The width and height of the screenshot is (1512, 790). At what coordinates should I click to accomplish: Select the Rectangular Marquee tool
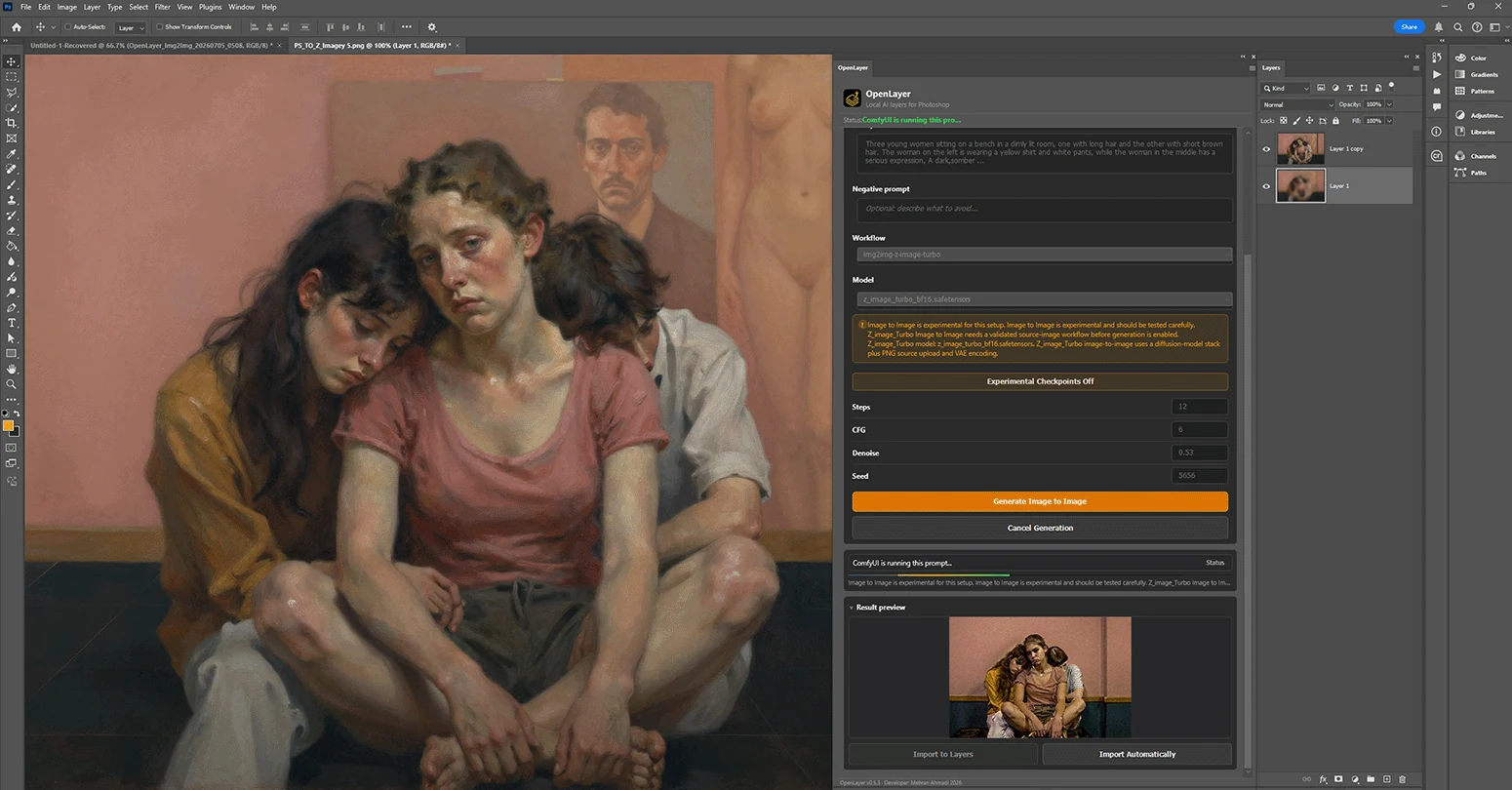click(x=12, y=76)
